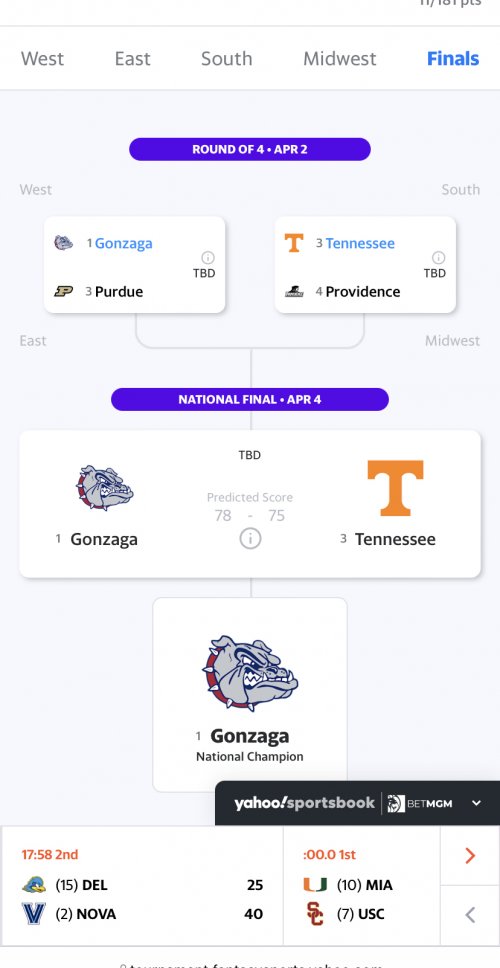Open the Gonzaga National Champion card
Screen dimensions: 500x968
[x=250, y=695]
